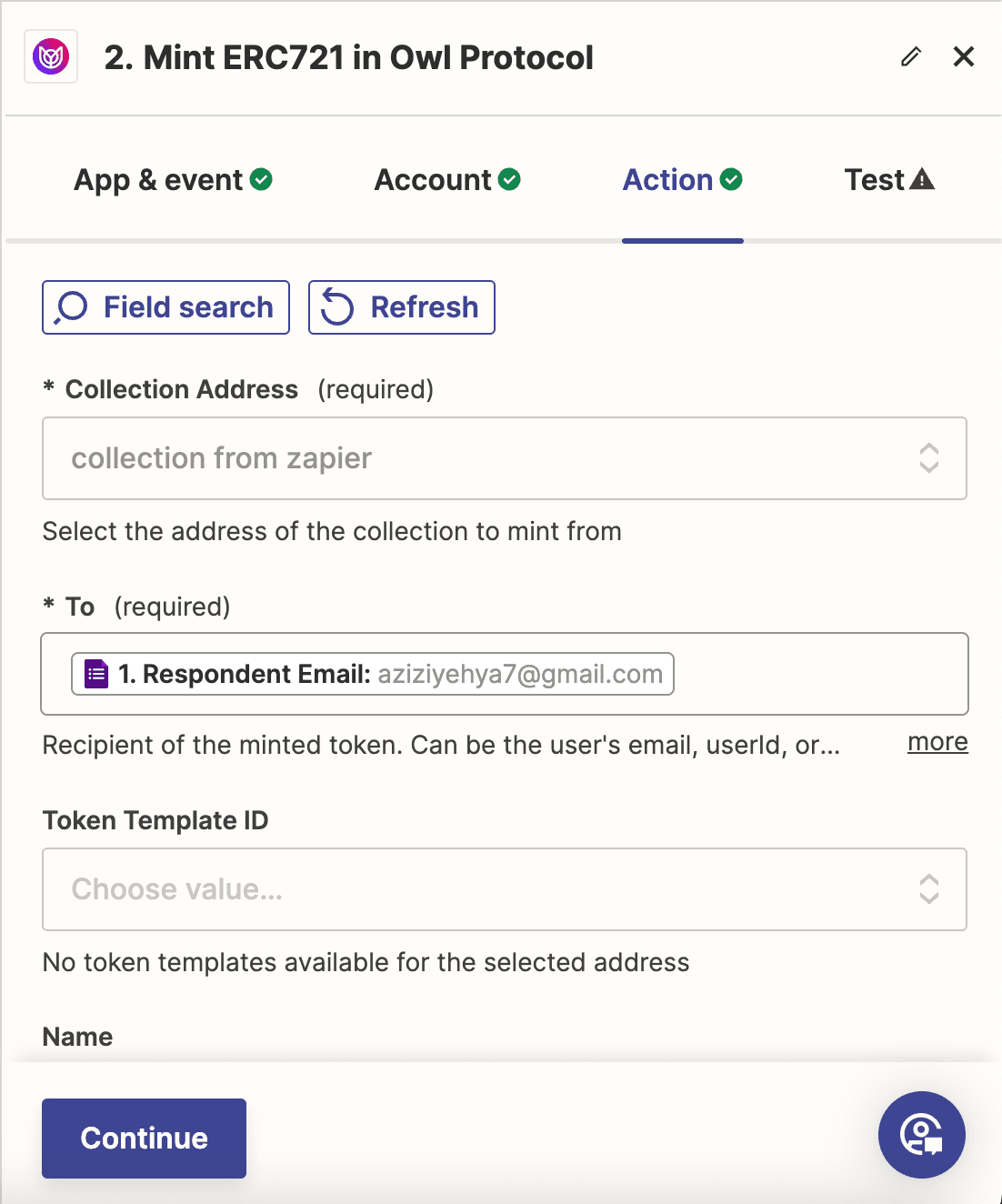Click the 'more' link under To field
Viewport: 1002px width, 1204px height.
937,742
